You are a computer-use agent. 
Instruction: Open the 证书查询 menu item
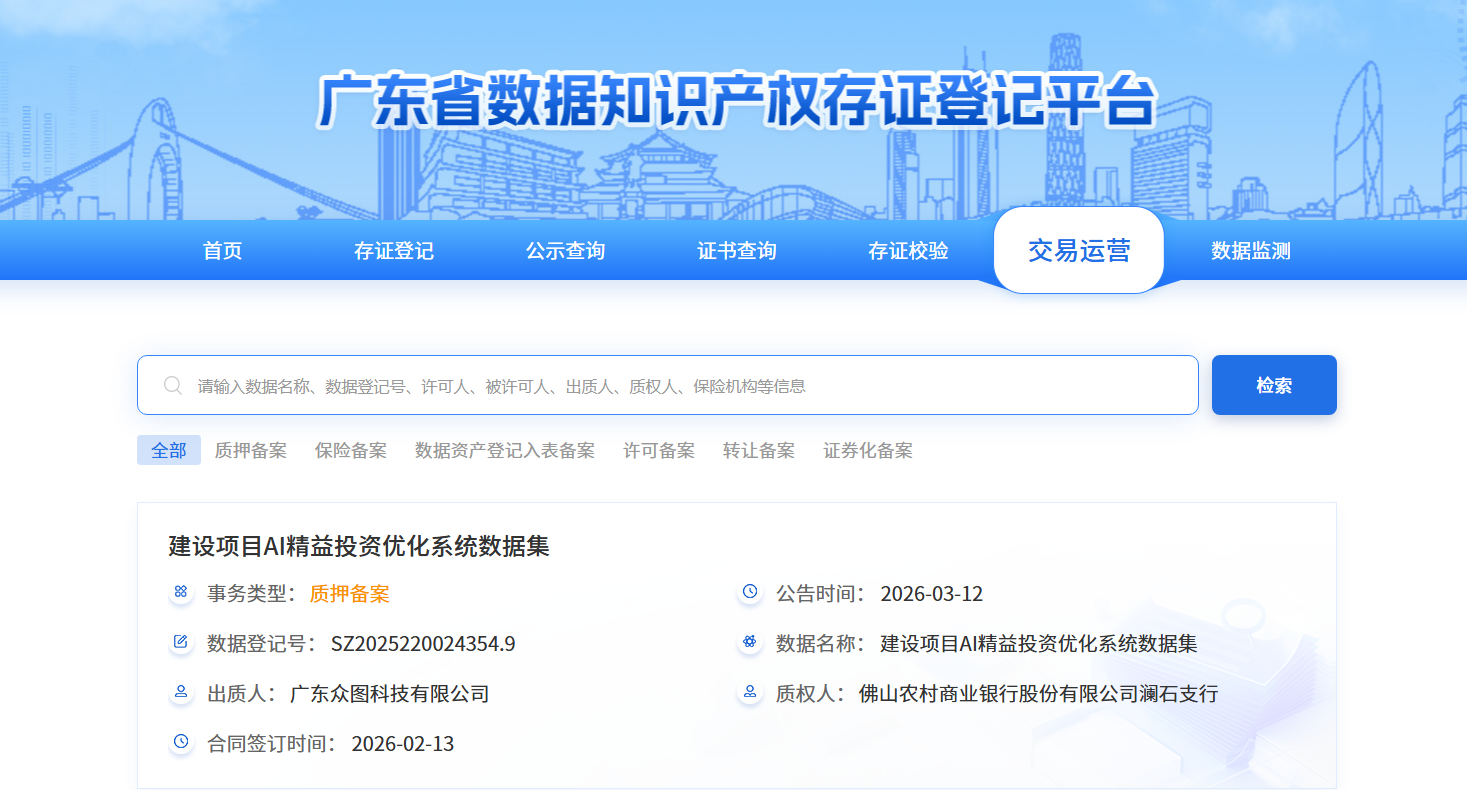click(737, 251)
